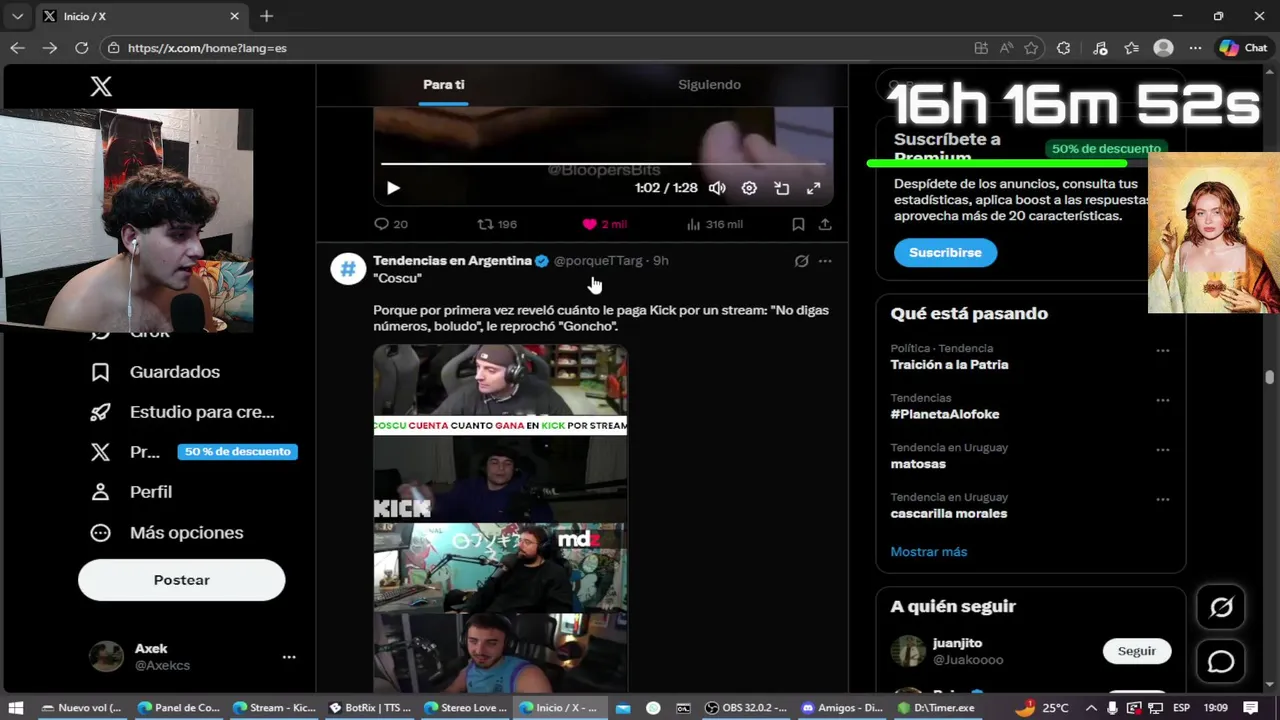
Task: Open juanjito's profile avatar
Action: pos(908,651)
